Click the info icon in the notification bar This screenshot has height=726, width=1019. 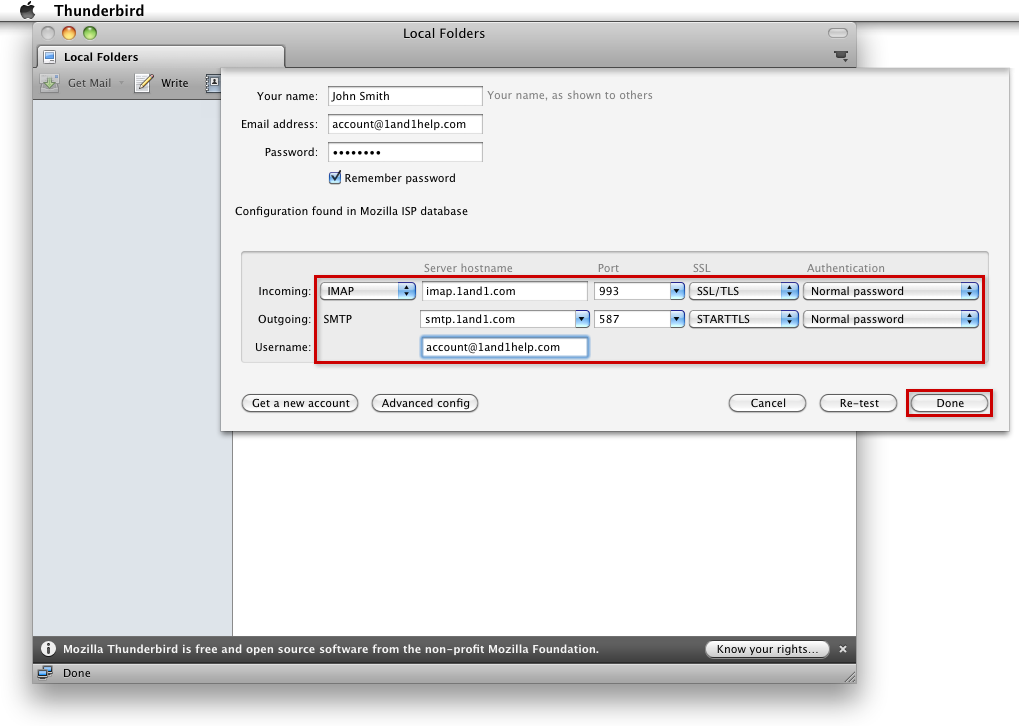48,649
